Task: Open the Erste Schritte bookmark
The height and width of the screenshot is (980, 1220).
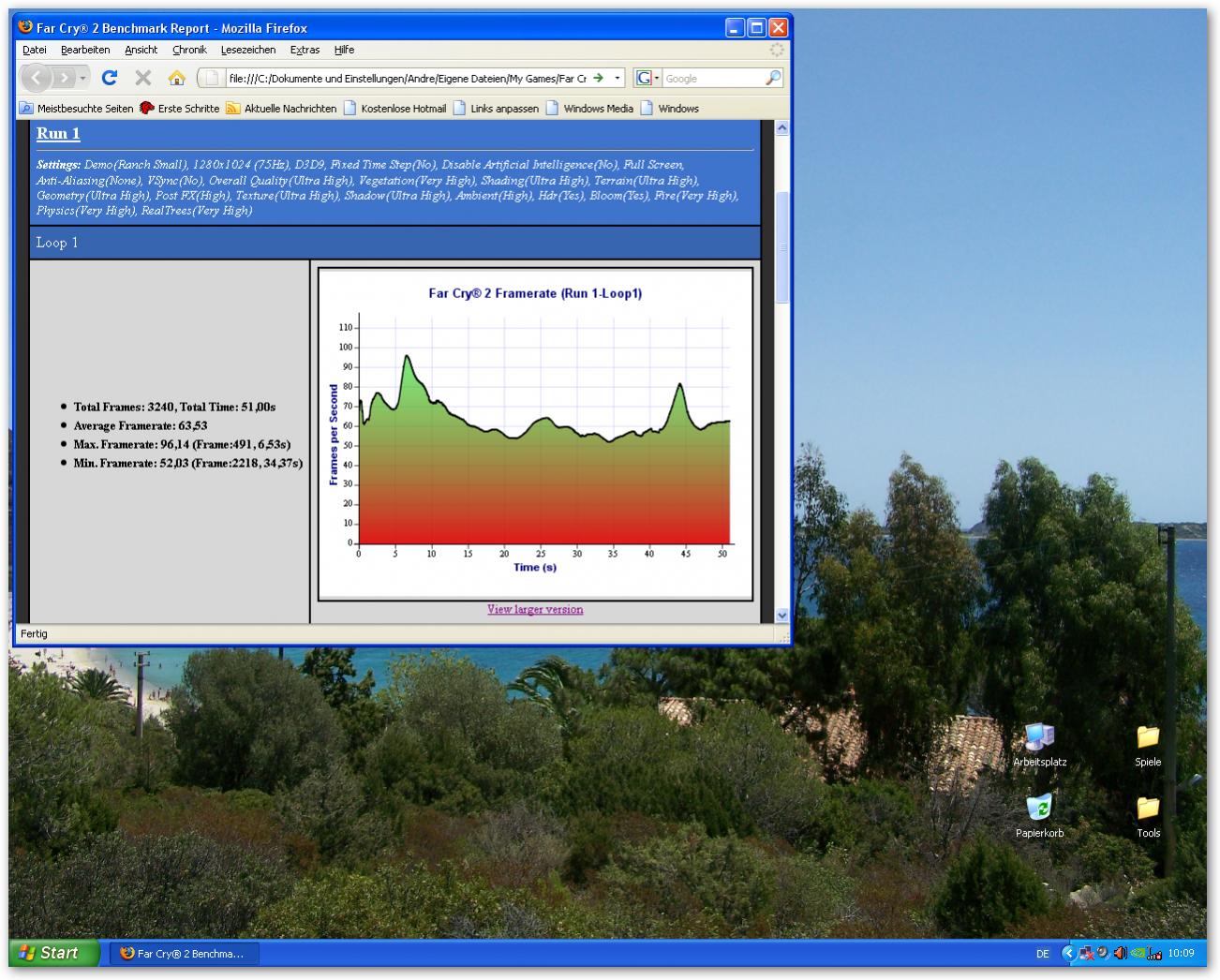Action: [180, 109]
